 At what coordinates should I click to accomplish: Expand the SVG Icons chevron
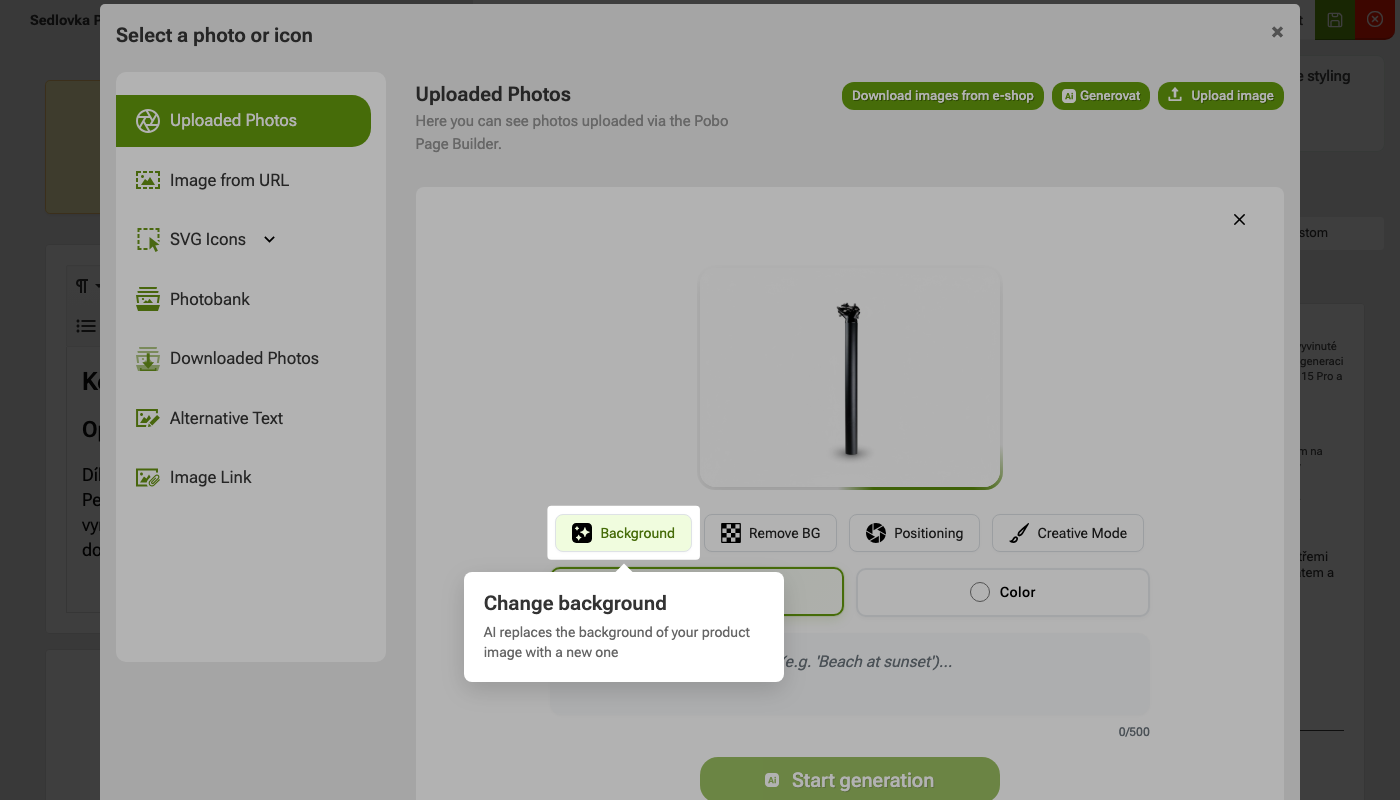coord(269,240)
